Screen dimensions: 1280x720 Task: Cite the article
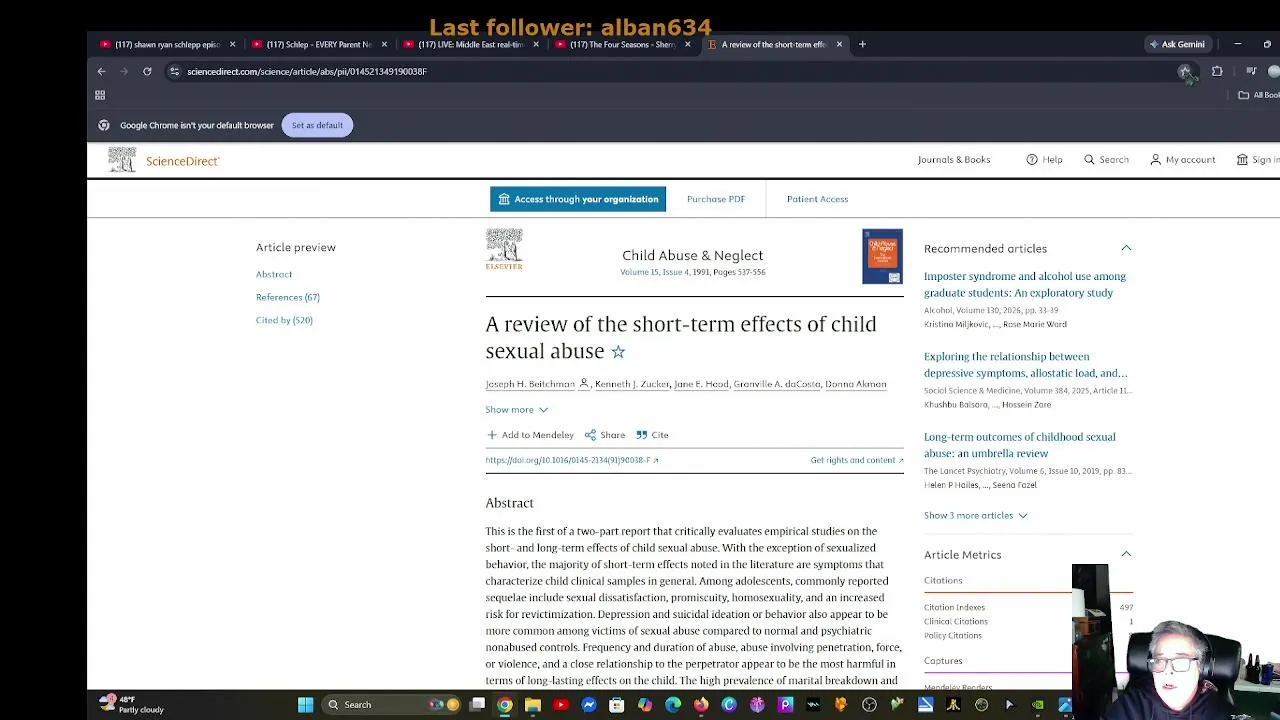coord(652,435)
